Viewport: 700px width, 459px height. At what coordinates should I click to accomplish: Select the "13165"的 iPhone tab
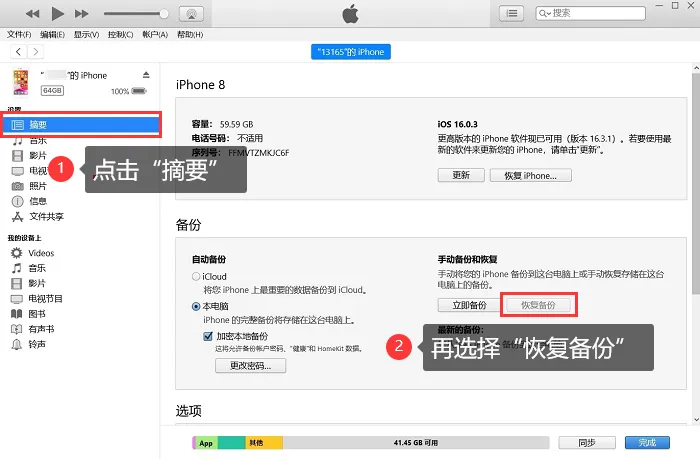[350, 52]
